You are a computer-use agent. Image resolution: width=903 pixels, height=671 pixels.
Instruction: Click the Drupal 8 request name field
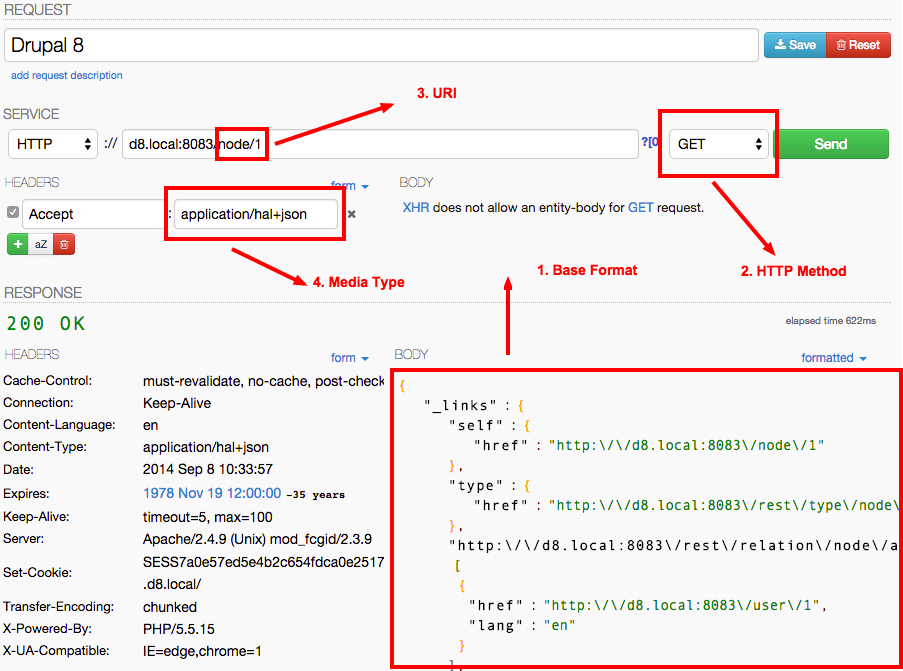[381, 45]
